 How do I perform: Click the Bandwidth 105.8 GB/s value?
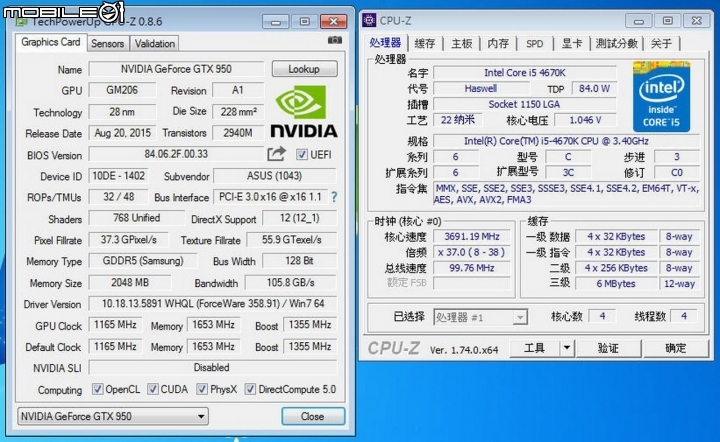[x=291, y=282]
